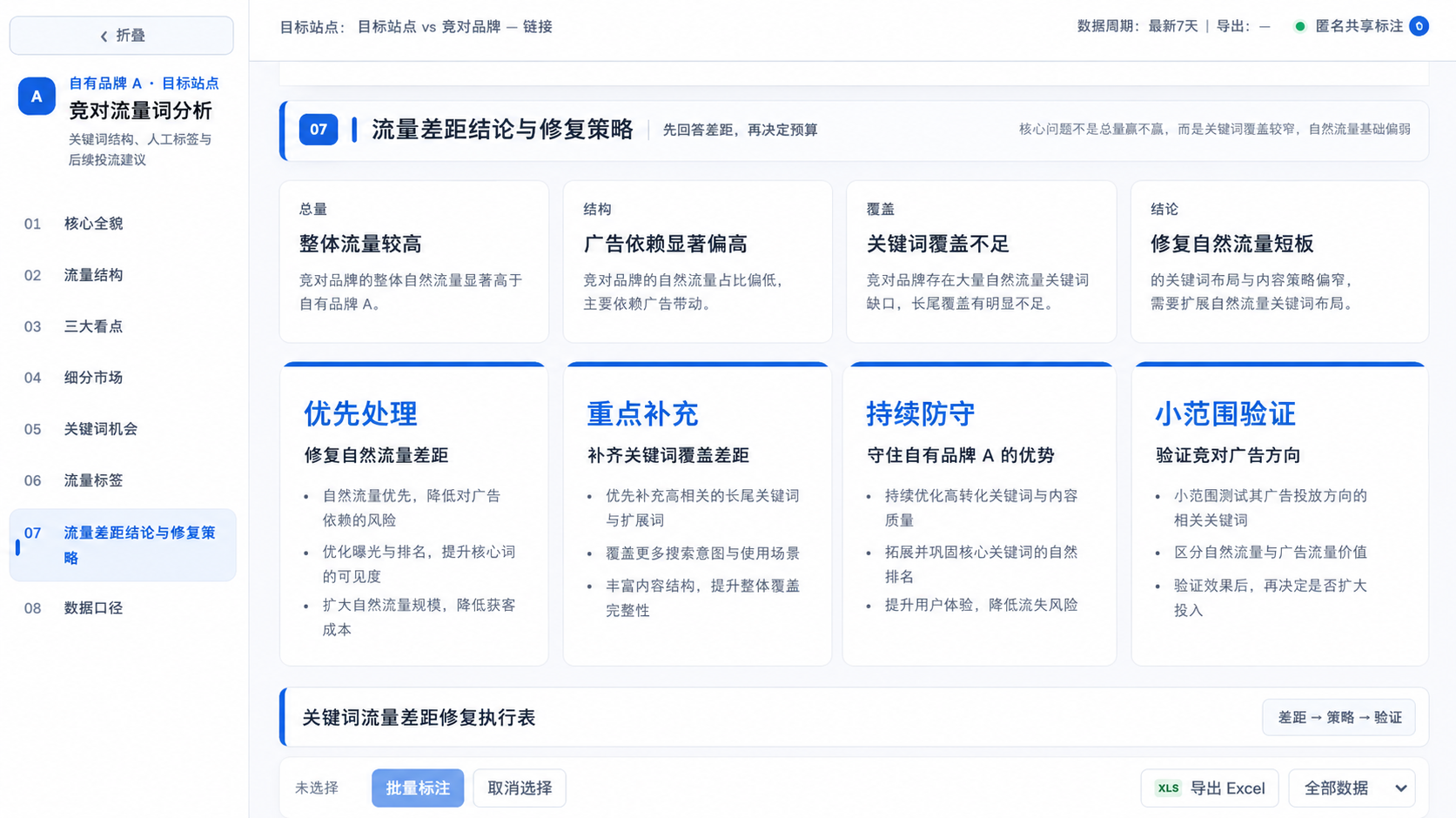Click the green status dot indicator
The width and height of the screenshot is (1456, 818).
[1299, 26]
